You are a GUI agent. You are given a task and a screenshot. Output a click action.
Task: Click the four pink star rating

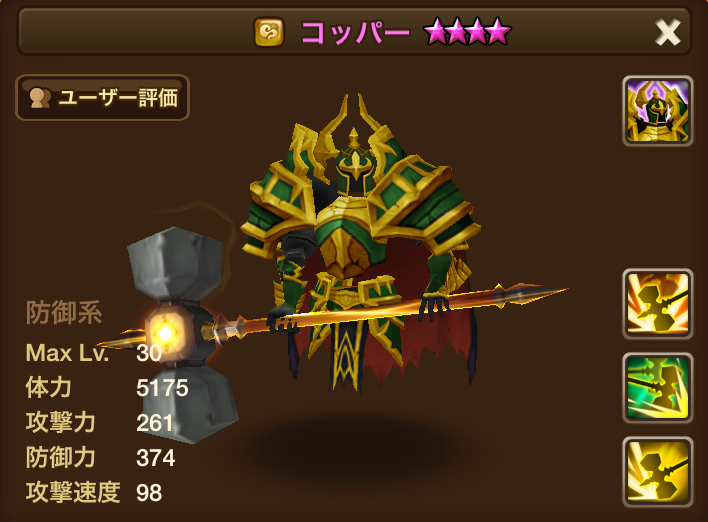[x=467, y=32]
